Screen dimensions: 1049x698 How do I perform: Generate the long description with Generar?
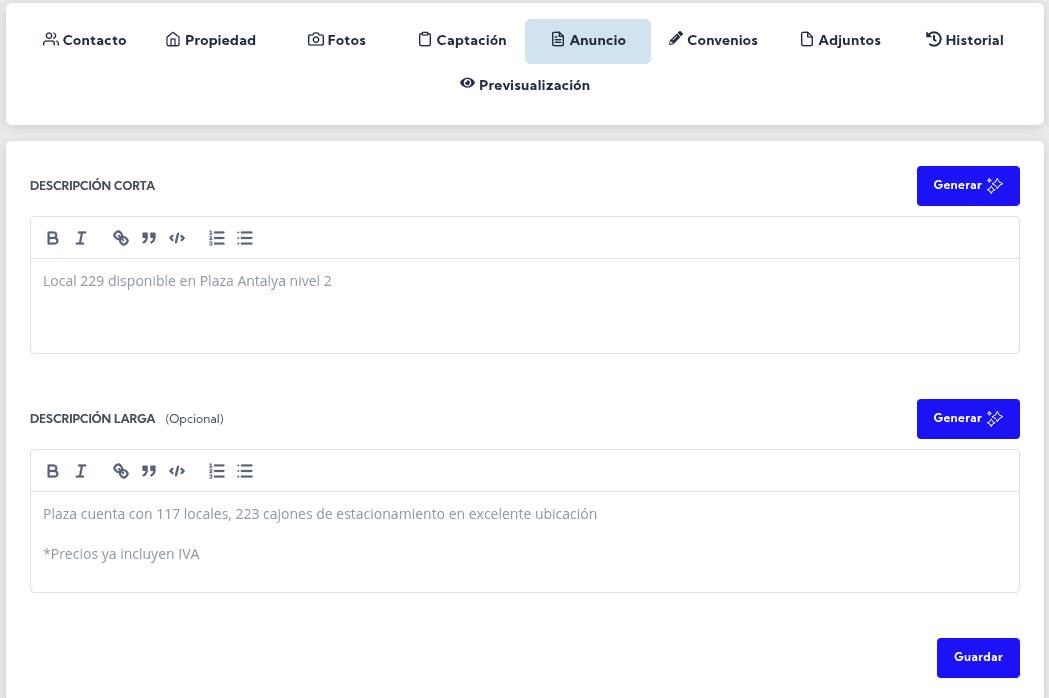pos(967,419)
